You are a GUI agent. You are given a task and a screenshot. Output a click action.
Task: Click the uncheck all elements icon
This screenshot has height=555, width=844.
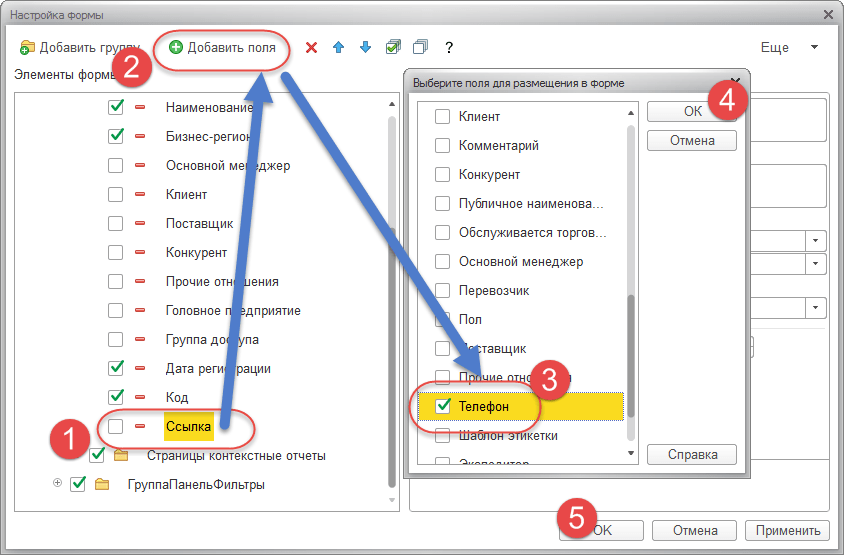pyautogui.click(x=420, y=47)
